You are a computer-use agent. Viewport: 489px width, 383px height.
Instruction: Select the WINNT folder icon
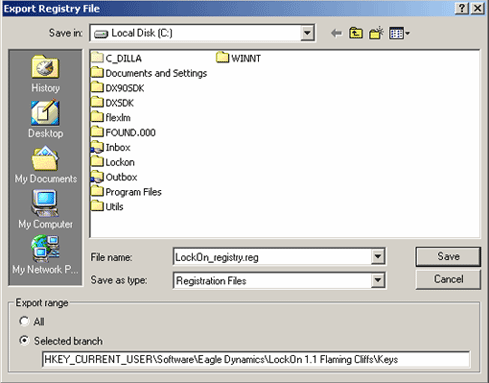coord(222,58)
